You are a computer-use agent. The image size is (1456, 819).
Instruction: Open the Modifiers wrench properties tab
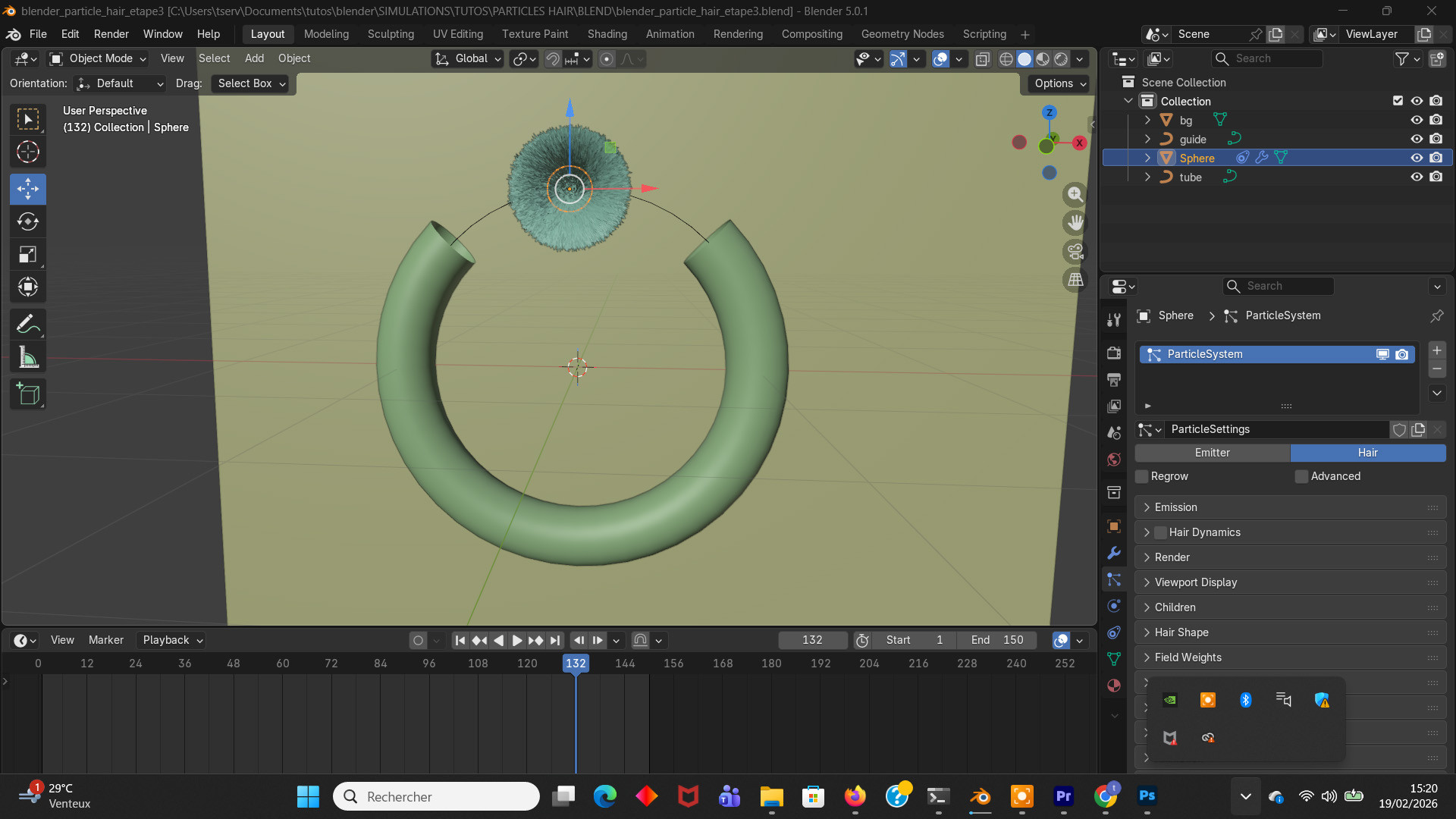(x=1114, y=553)
